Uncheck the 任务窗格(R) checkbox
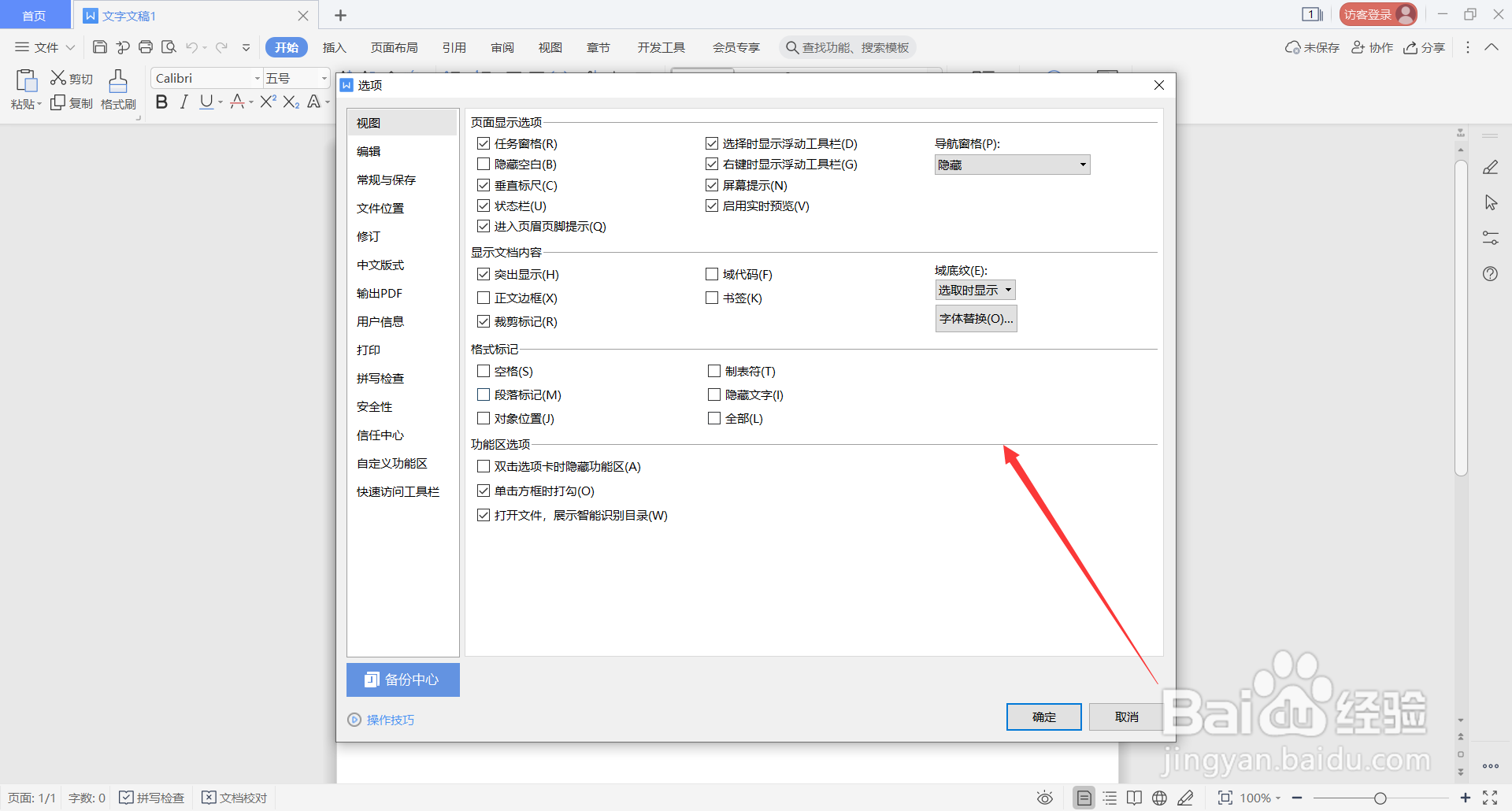This screenshot has height=811, width=1512. tap(484, 143)
